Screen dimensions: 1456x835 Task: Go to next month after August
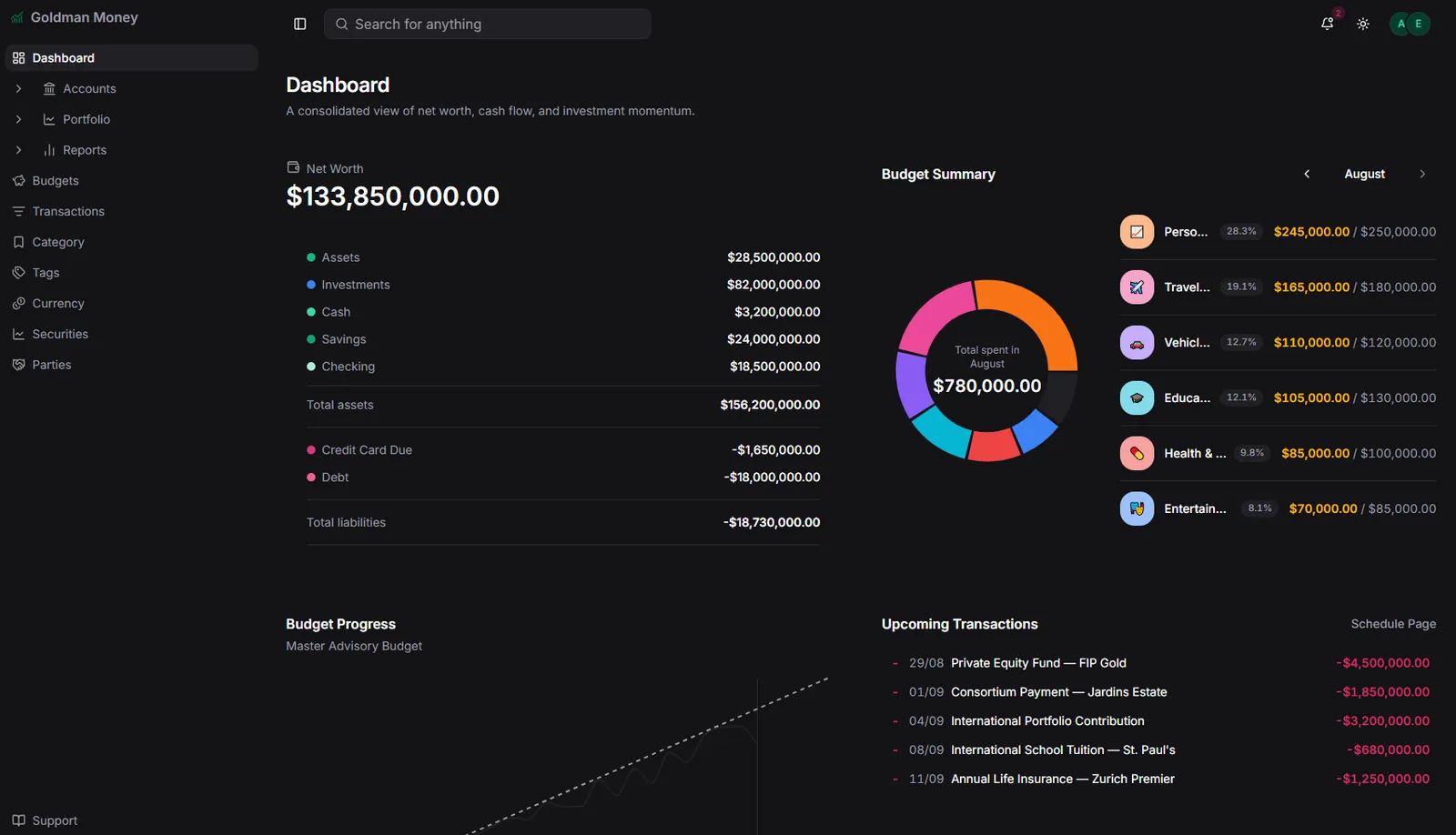click(x=1422, y=174)
